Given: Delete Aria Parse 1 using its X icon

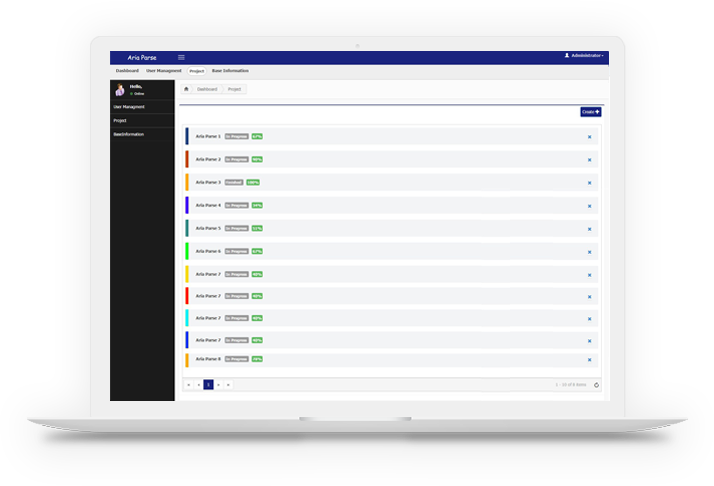Looking at the screenshot, I should (589, 136).
